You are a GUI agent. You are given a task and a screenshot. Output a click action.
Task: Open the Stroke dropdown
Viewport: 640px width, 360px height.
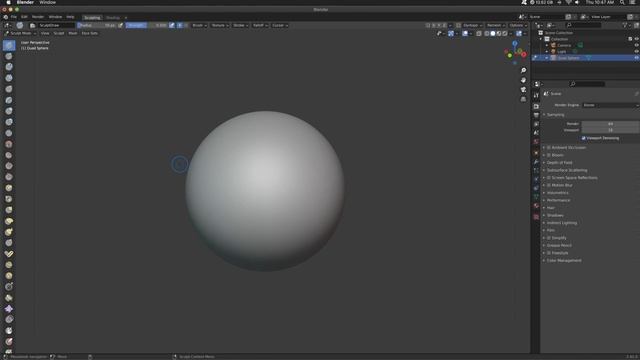(x=240, y=25)
